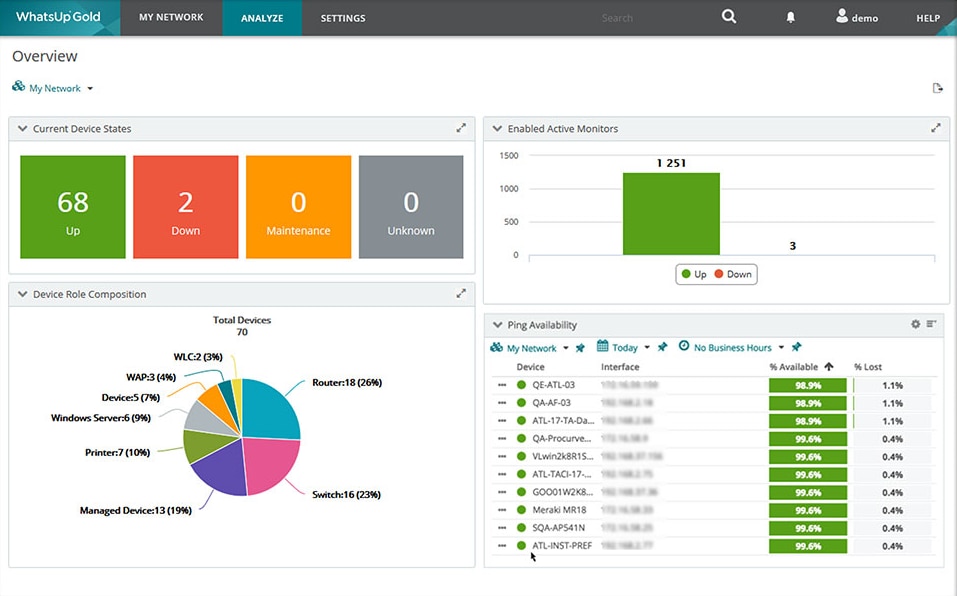Open row actions for ATL-17-TA-Da...
The width and height of the screenshot is (957, 596).
[x=502, y=420]
